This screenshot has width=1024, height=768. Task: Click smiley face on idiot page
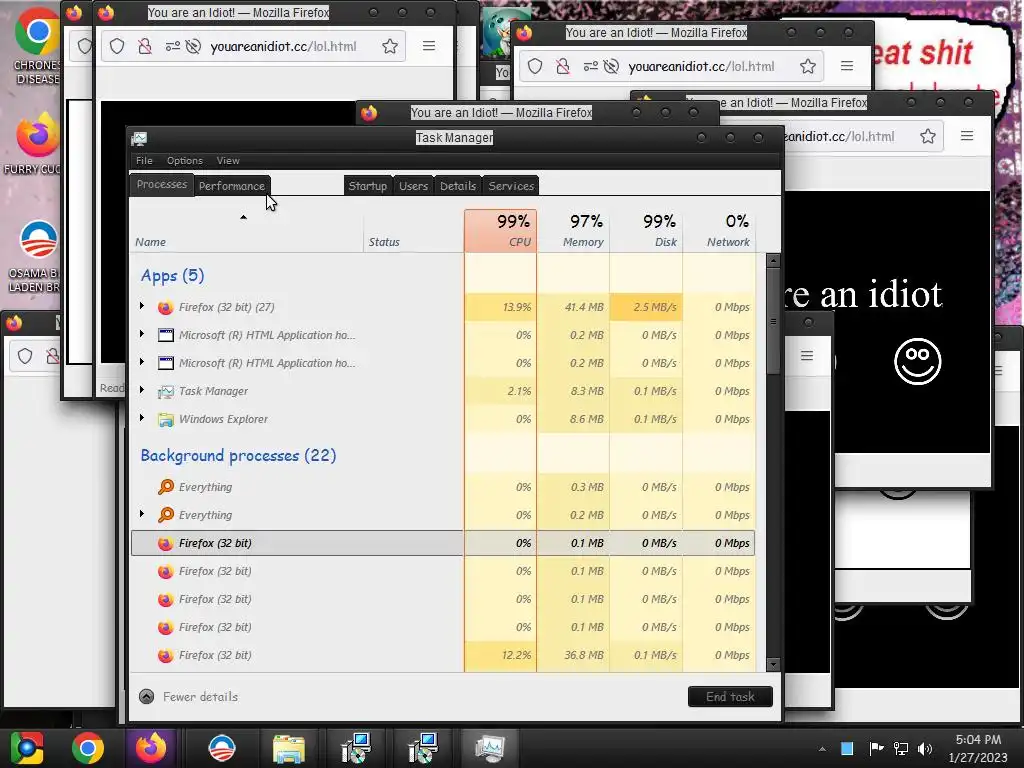[x=918, y=361]
